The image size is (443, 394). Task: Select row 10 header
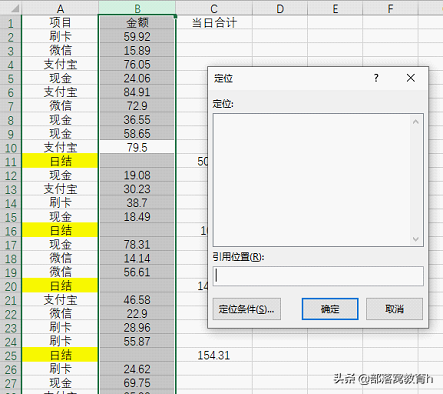pos(11,148)
